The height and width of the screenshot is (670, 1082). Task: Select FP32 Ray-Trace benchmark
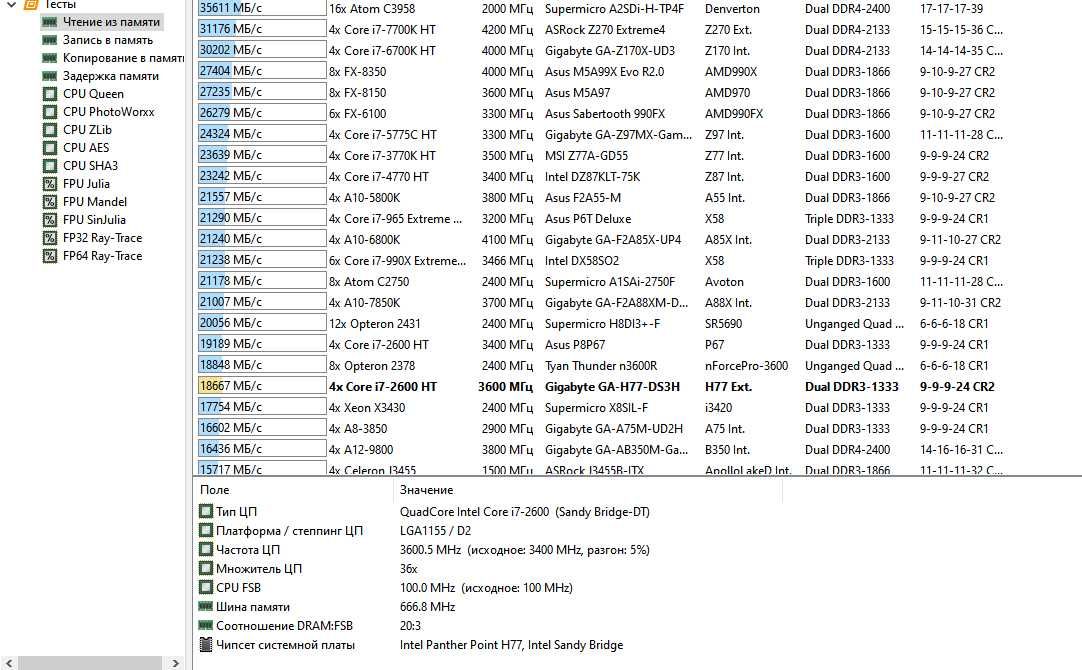click(x=102, y=237)
